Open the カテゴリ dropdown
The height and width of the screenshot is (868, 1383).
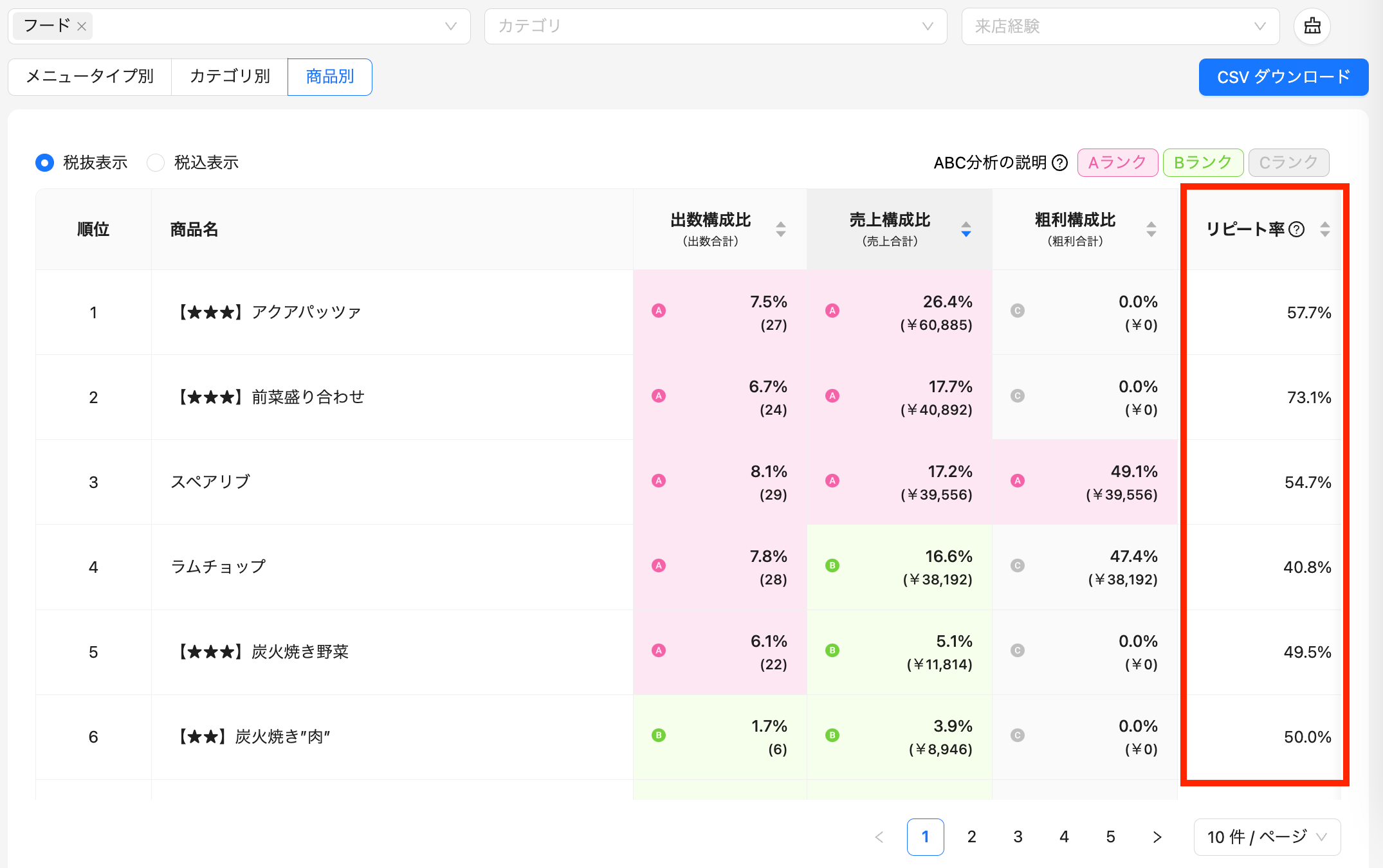pos(715,26)
